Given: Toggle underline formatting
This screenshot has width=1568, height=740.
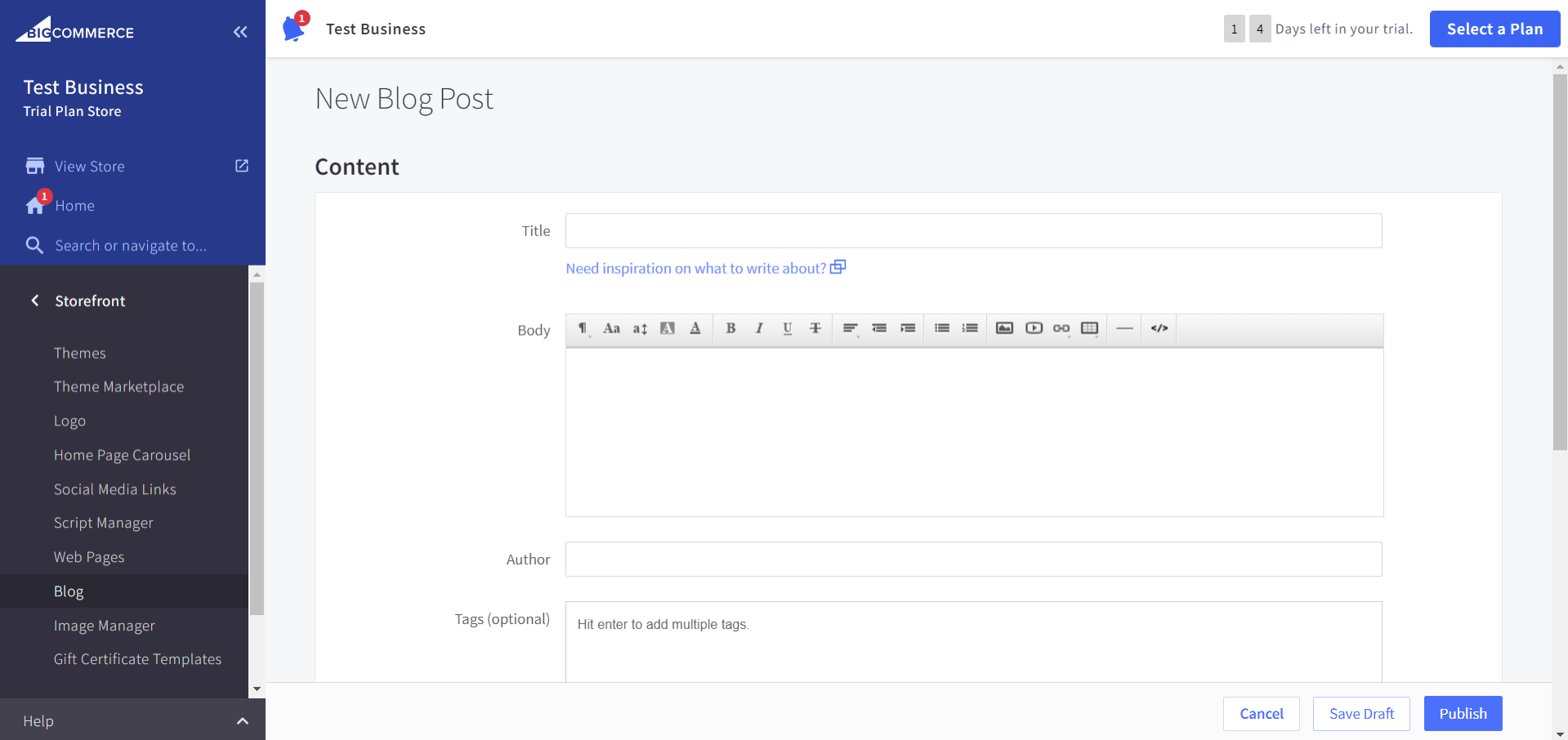Looking at the screenshot, I should [788, 328].
